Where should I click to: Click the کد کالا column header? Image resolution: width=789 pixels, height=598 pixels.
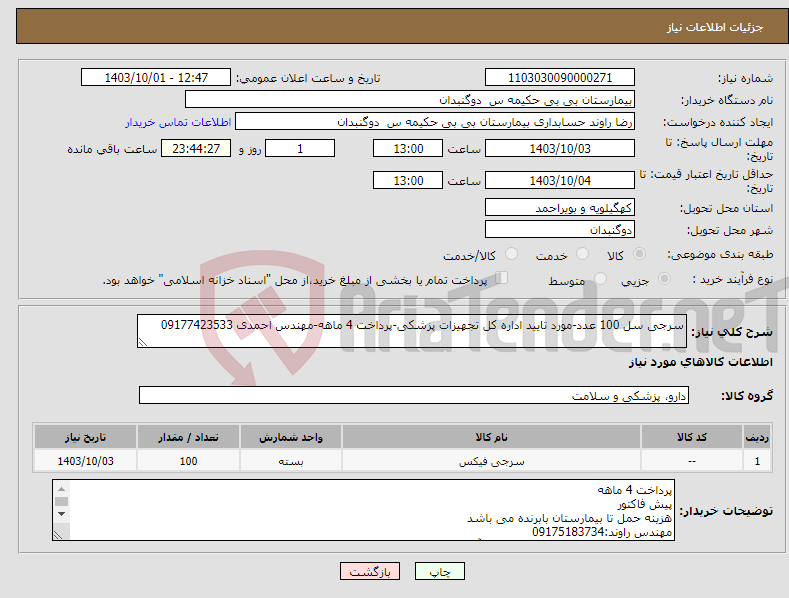pyautogui.click(x=691, y=437)
